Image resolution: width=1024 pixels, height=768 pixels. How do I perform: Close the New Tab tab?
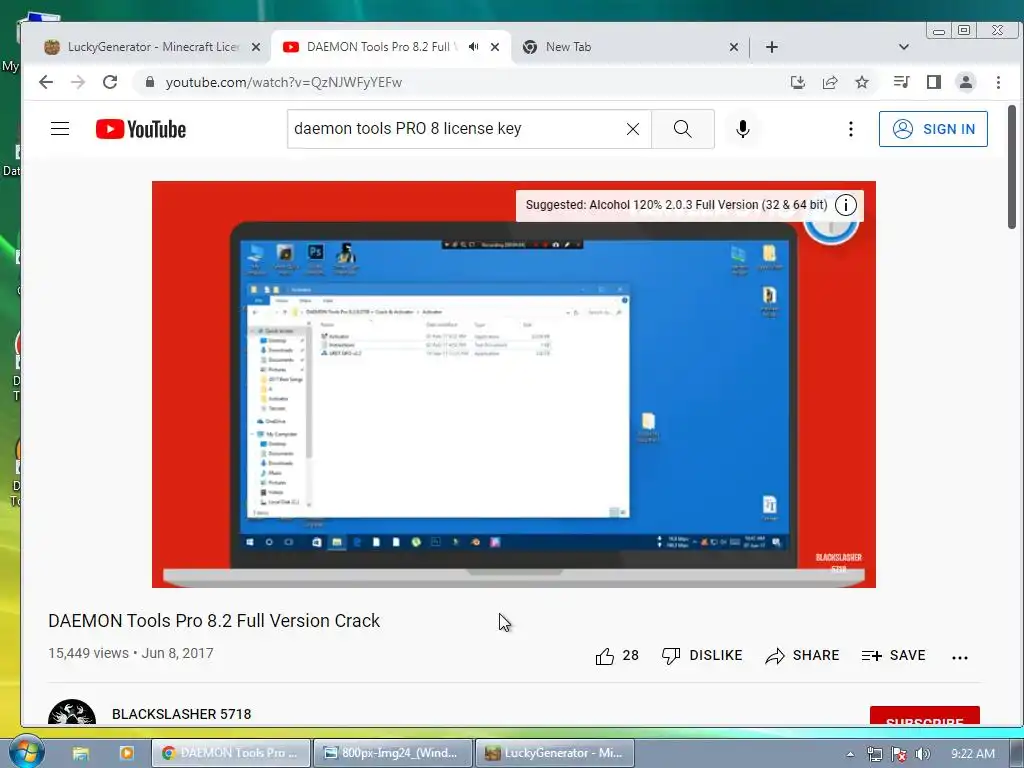click(x=733, y=47)
